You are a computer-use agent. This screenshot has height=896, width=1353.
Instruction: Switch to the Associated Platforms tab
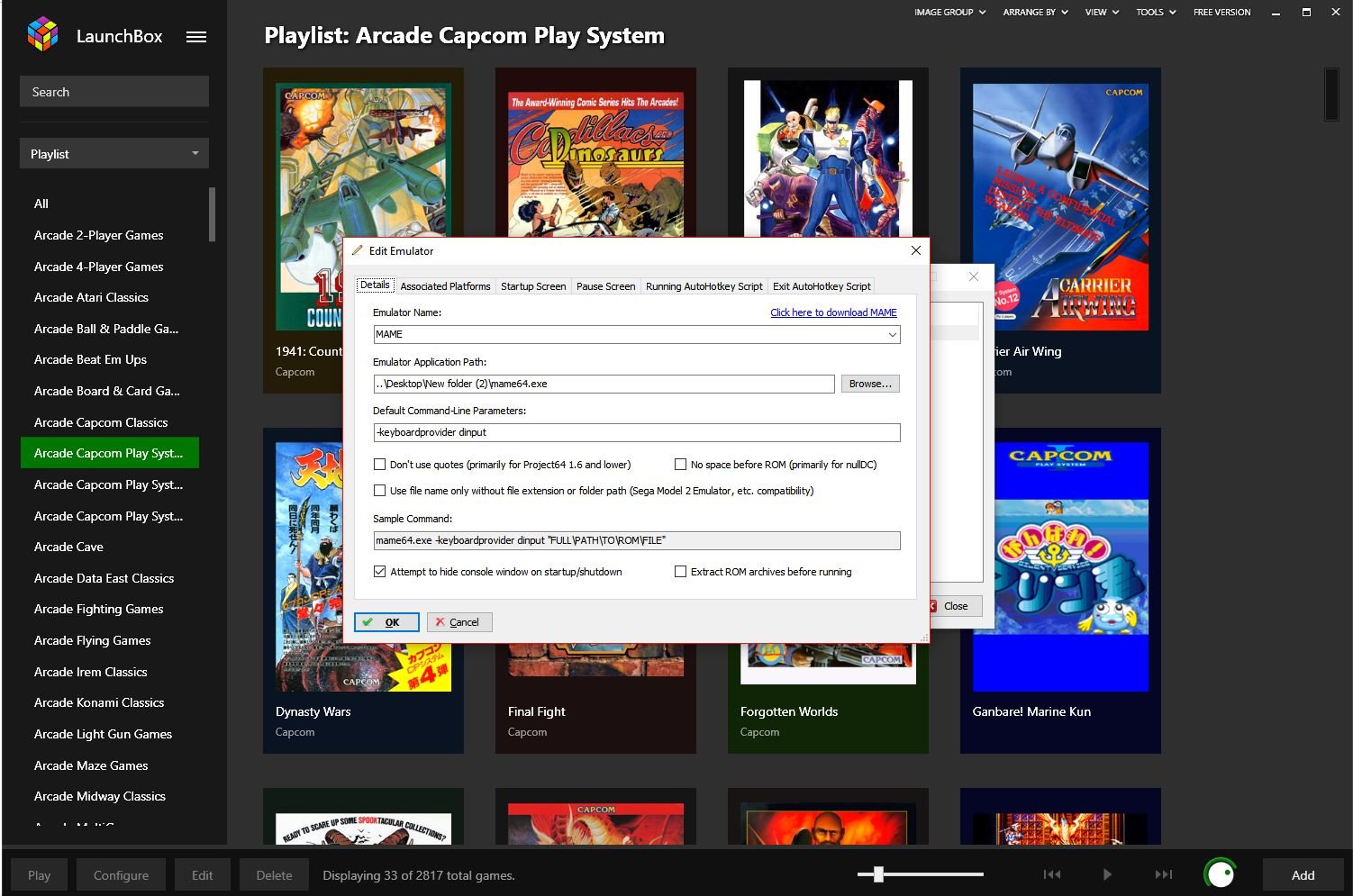(445, 286)
